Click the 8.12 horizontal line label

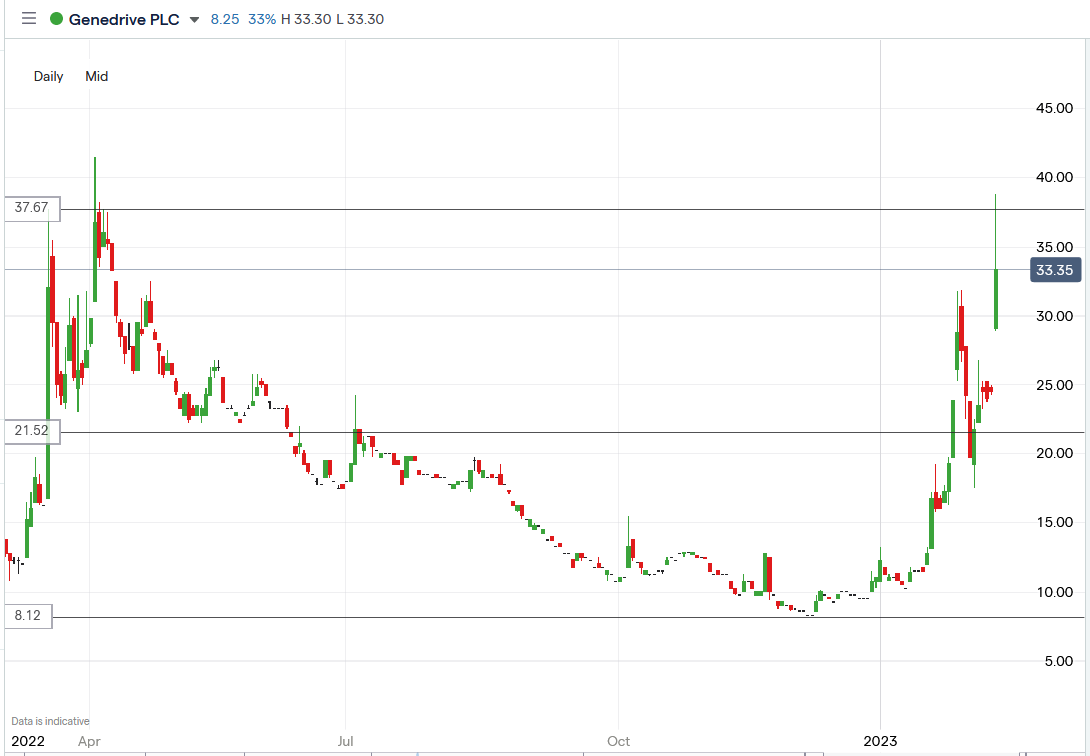pyautogui.click(x=28, y=616)
